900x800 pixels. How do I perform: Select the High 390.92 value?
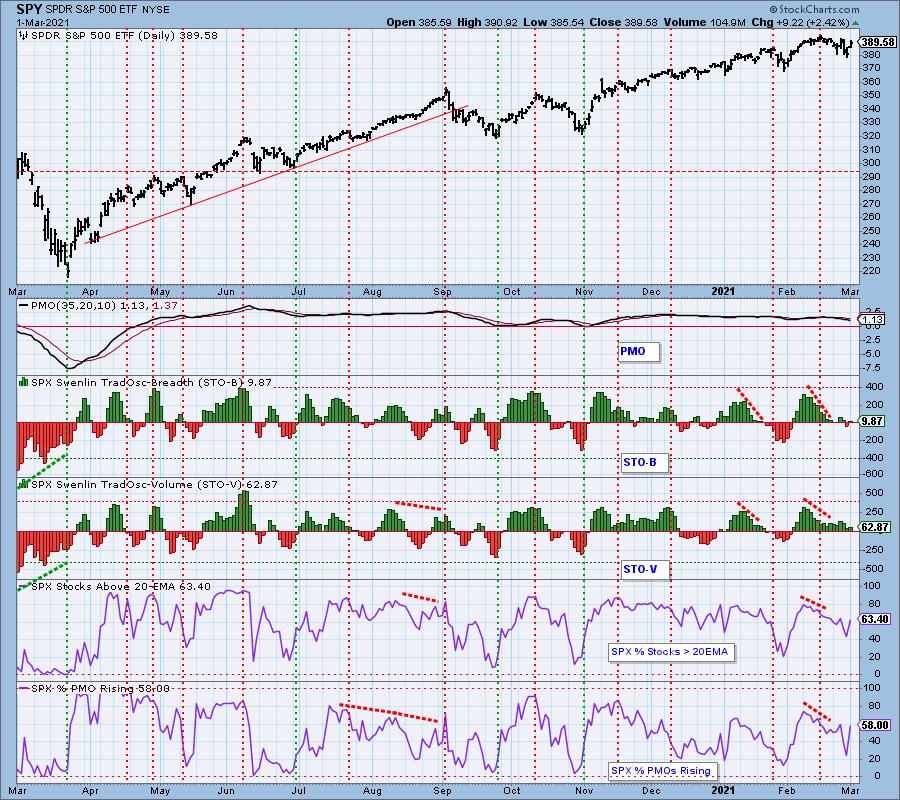[487, 22]
